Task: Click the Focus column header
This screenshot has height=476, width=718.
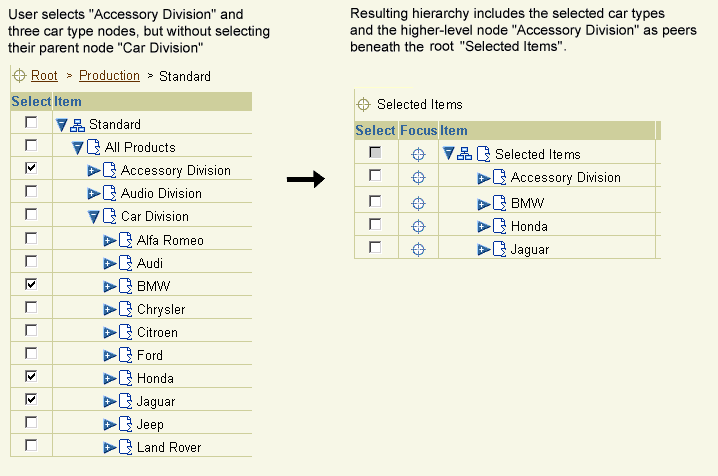Action: coord(419,130)
